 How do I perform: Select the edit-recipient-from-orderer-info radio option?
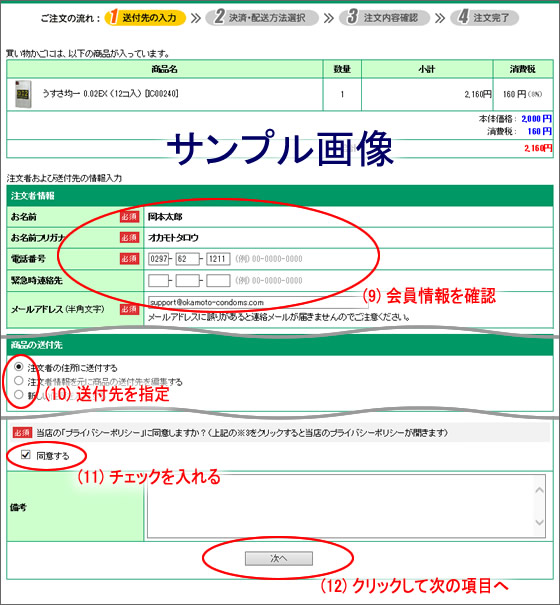coord(18,381)
